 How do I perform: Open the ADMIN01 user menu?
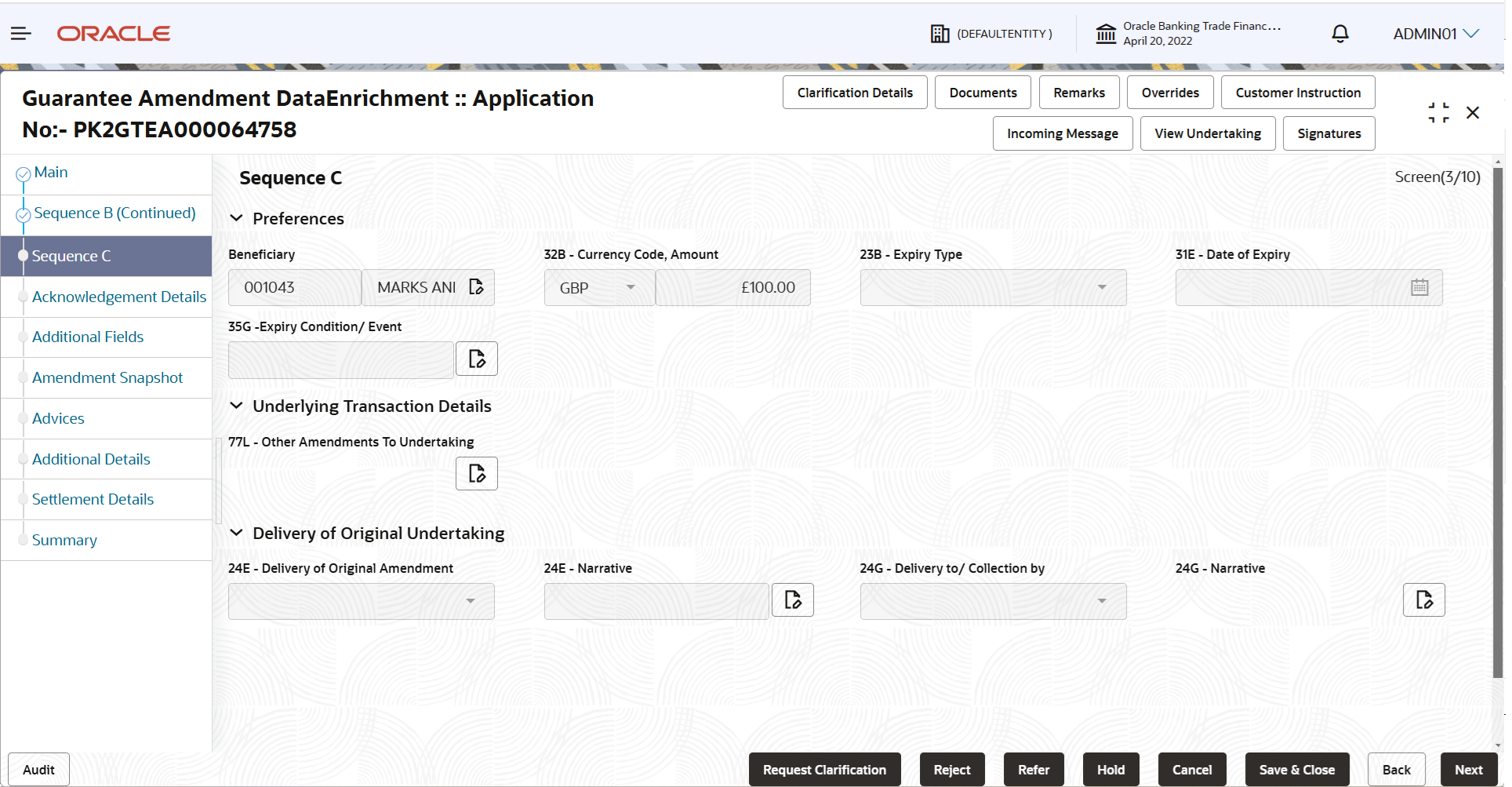(x=1436, y=34)
